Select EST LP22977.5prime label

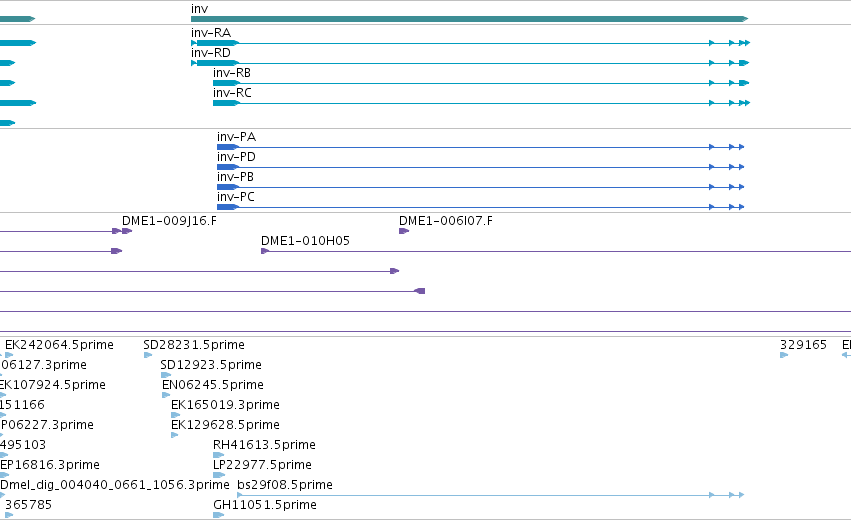(x=262, y=465)
